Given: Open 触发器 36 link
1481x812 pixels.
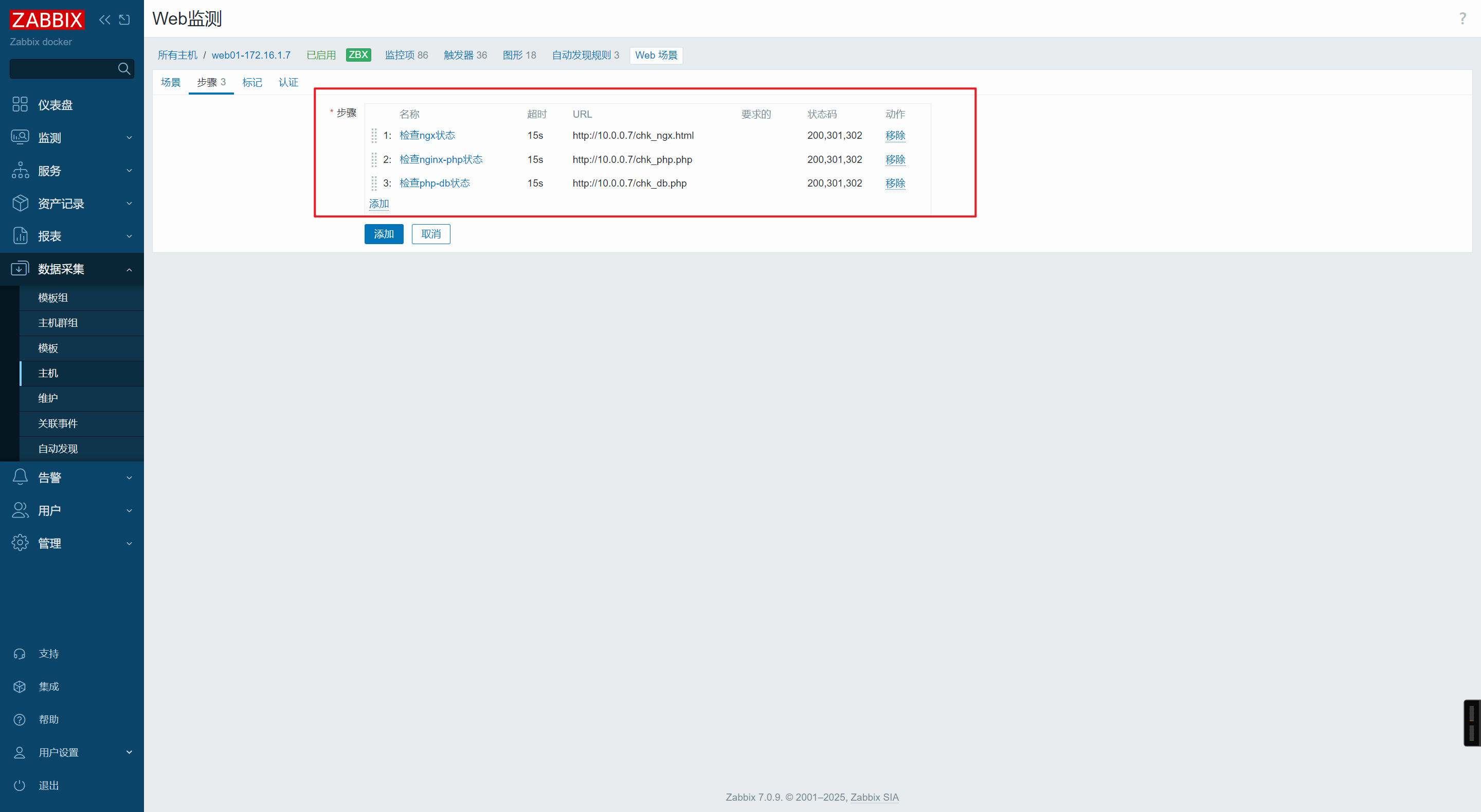Looking at the screenshot, I should [465, 55].
